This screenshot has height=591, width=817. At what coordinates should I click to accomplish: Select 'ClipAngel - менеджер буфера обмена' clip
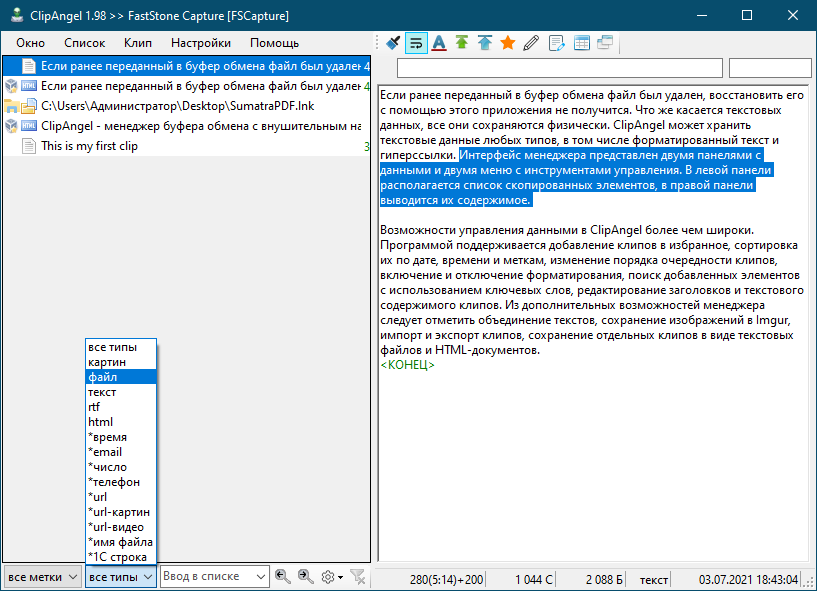[x=187, y=126]
